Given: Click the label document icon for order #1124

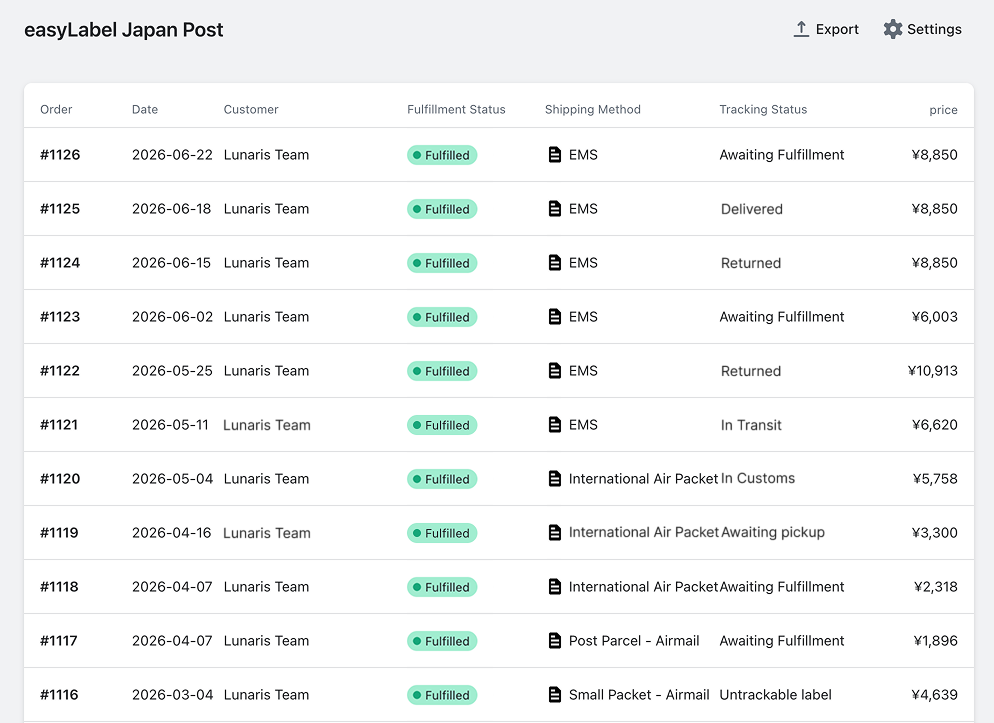Looking at the screenshot, I should tap(554, 262).
